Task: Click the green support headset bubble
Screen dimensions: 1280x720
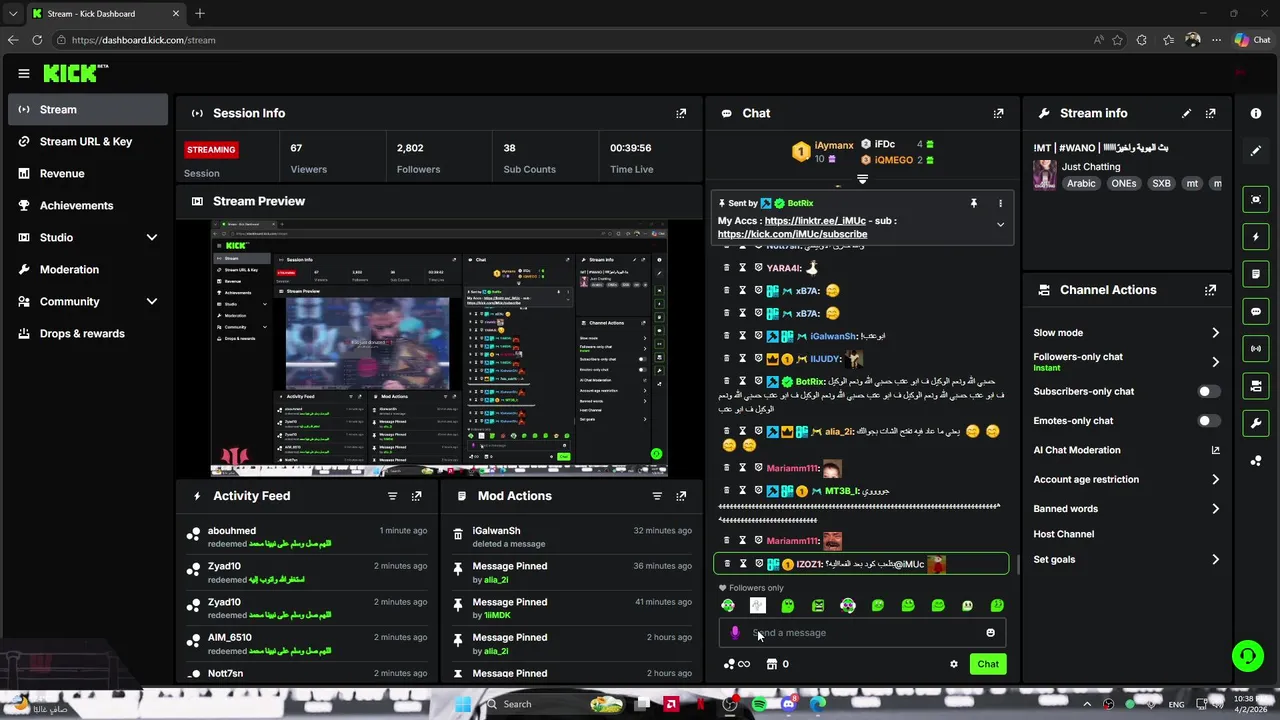Action: point(1247,656)
